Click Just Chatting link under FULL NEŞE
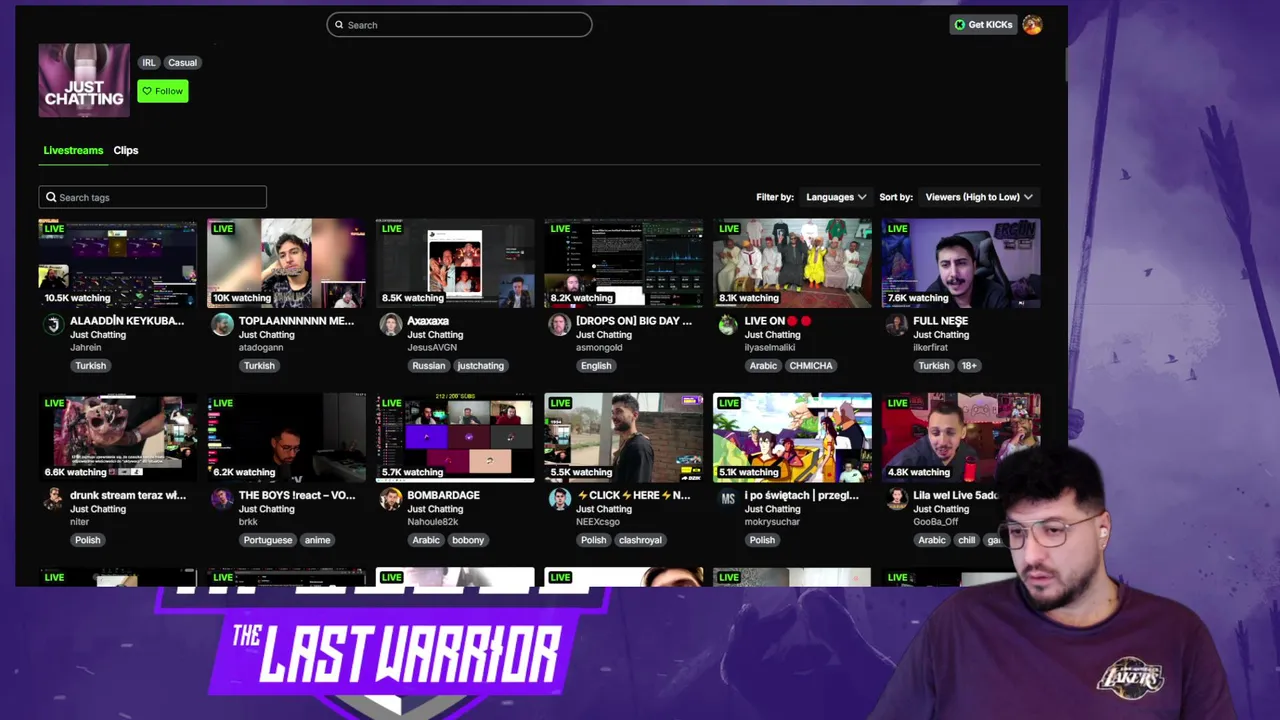The image size is (1280, 720). tap(941, 335)
